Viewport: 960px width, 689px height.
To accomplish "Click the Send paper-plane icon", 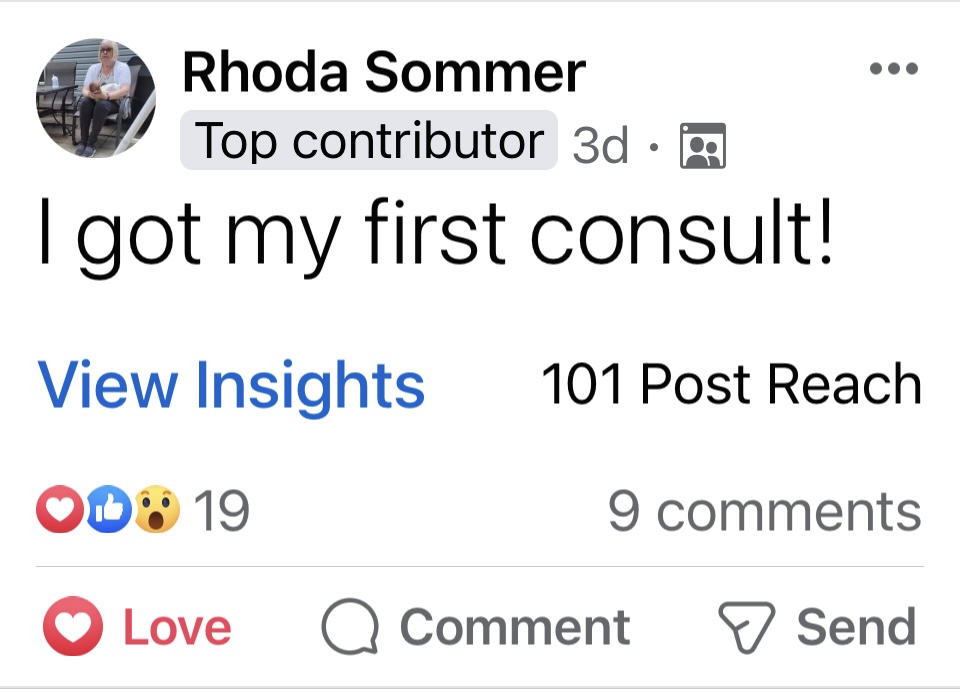I will (x=746, y=627).
